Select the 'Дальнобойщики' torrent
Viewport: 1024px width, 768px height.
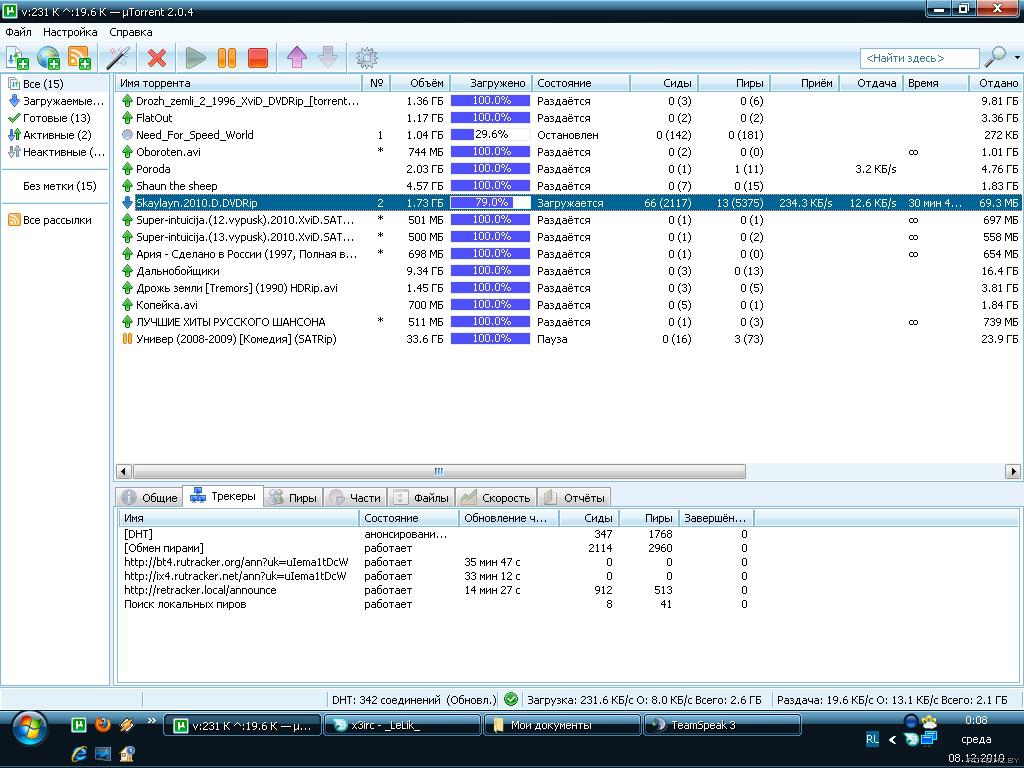[568, 270]
